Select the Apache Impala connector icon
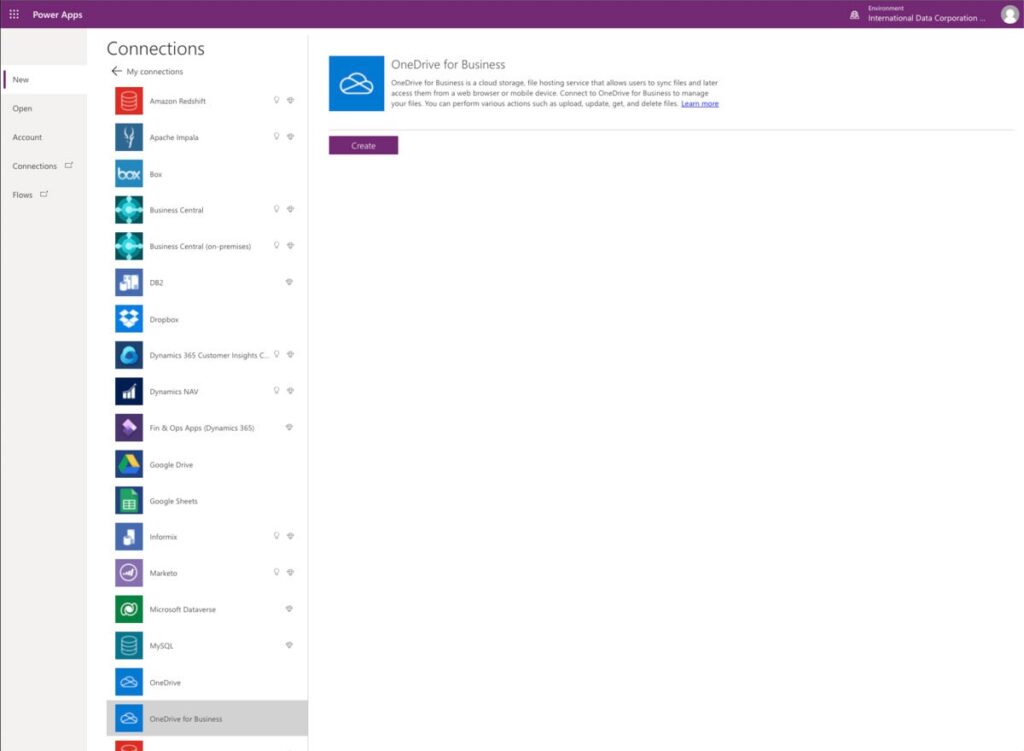 click(129, 137)
